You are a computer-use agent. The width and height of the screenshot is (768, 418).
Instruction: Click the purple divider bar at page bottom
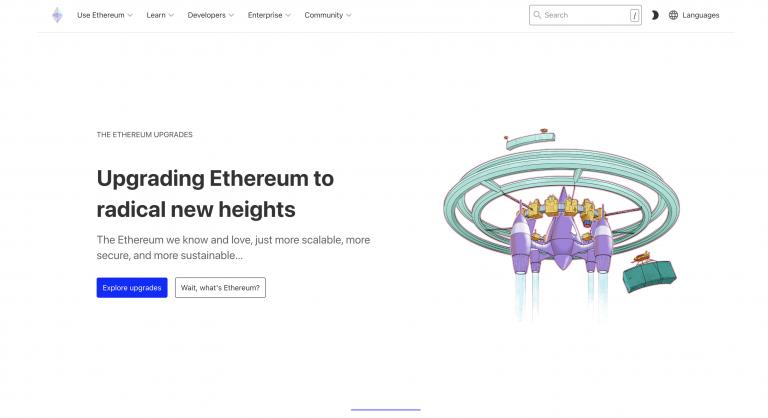coord(385,410)
